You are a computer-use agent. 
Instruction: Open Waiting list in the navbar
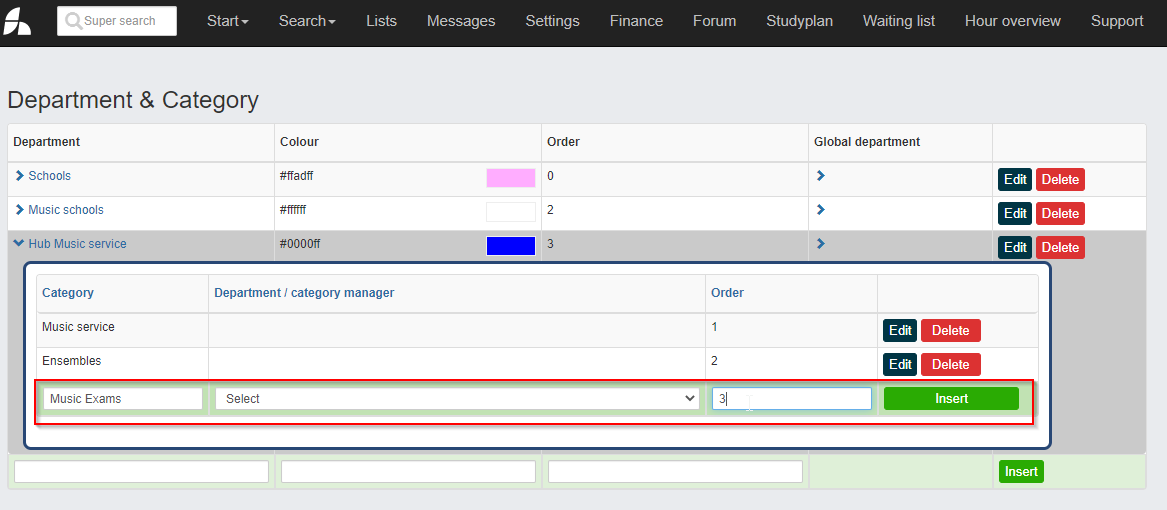pos(898,21)
